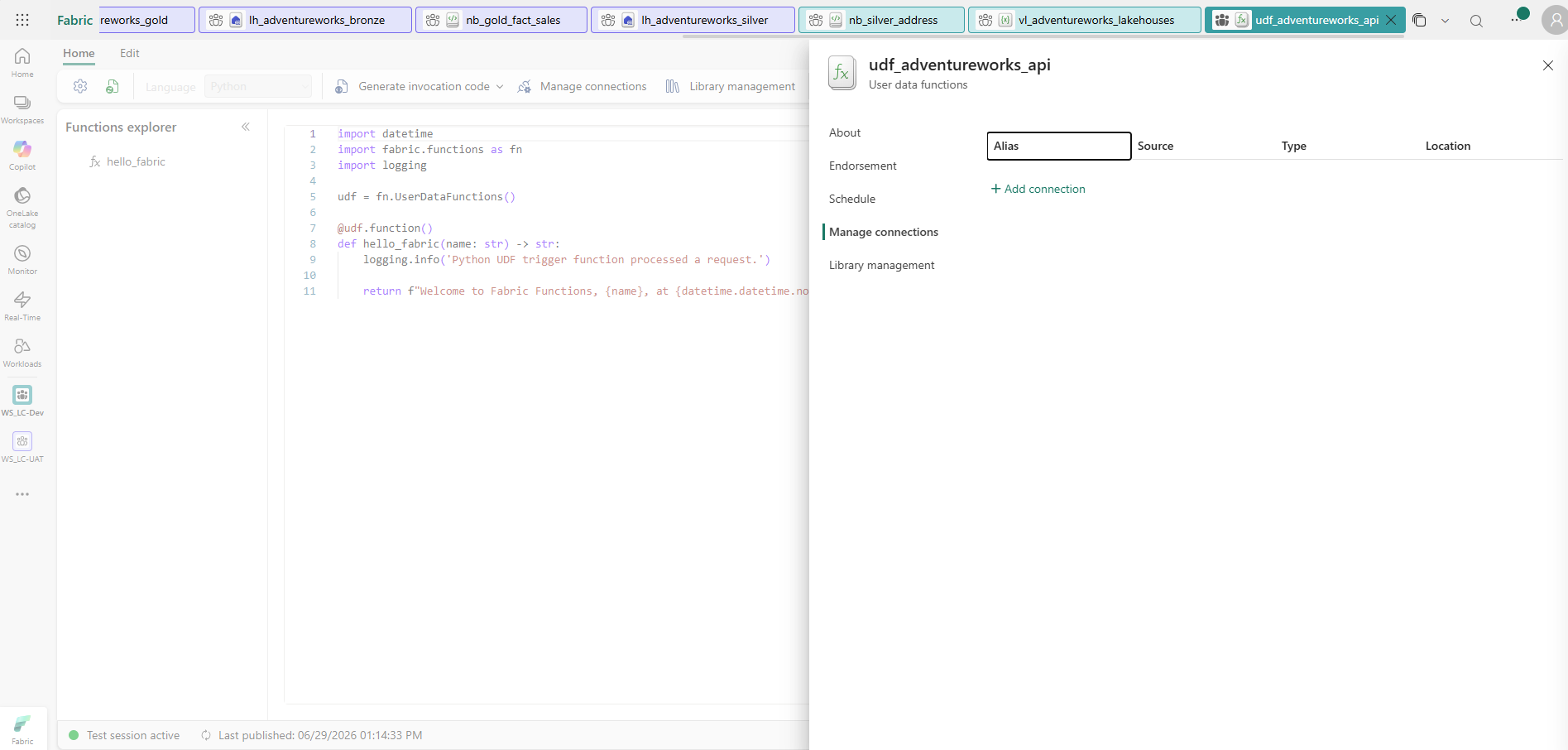Viewport: 1568px width, 750px height.
Task: Select the Edit ribbon tab
Action: click(130, 53)
